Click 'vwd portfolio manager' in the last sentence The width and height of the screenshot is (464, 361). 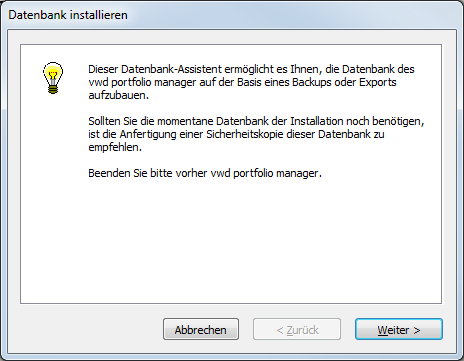266,173
